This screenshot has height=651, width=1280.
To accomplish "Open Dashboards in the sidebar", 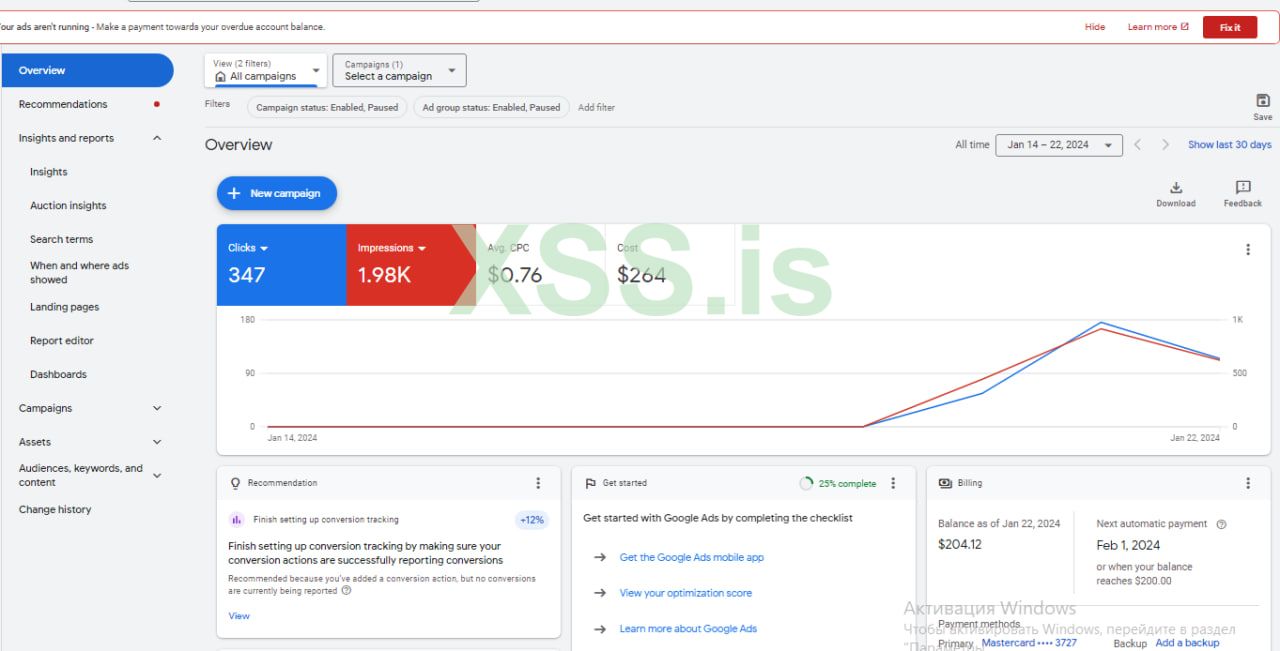I will (x=58, y=375).
